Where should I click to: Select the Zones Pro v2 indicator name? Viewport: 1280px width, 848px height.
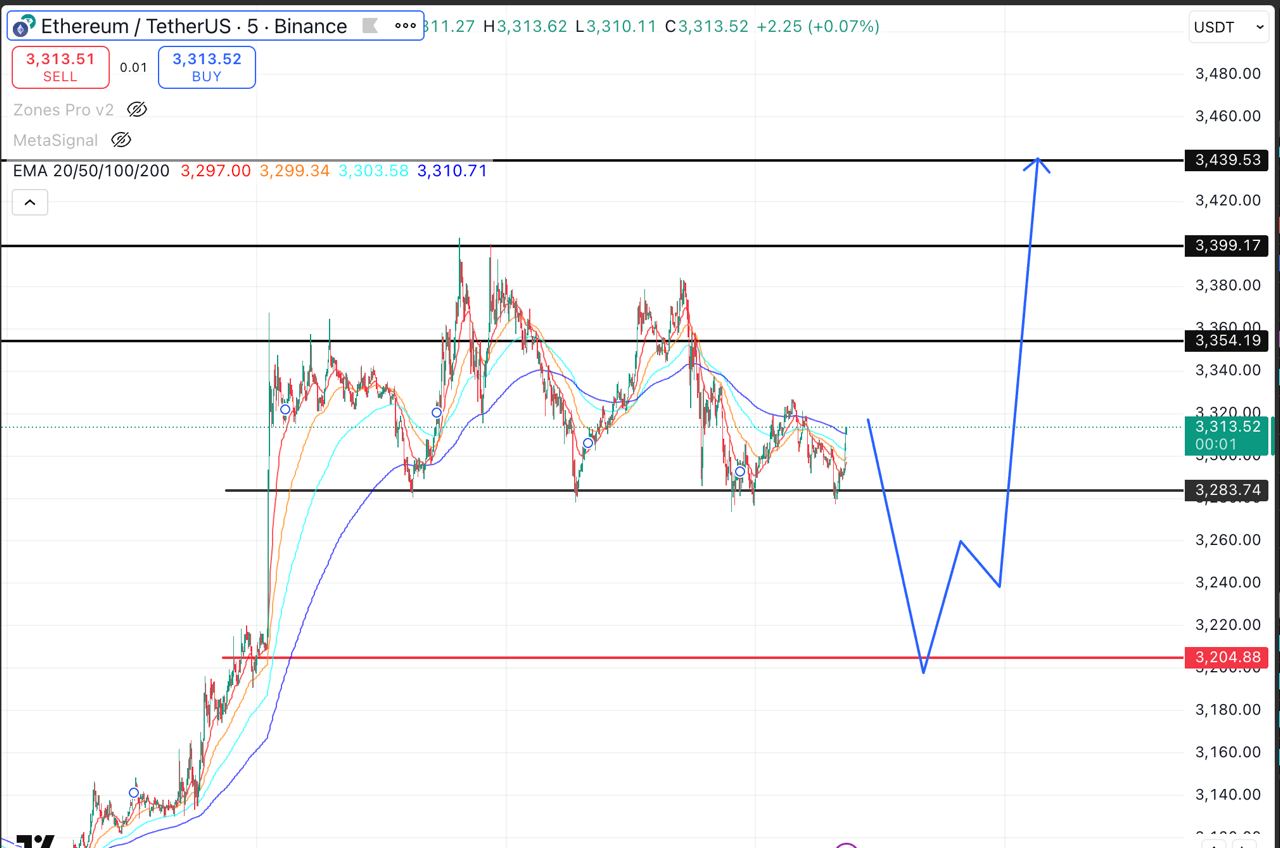(64, 110)
